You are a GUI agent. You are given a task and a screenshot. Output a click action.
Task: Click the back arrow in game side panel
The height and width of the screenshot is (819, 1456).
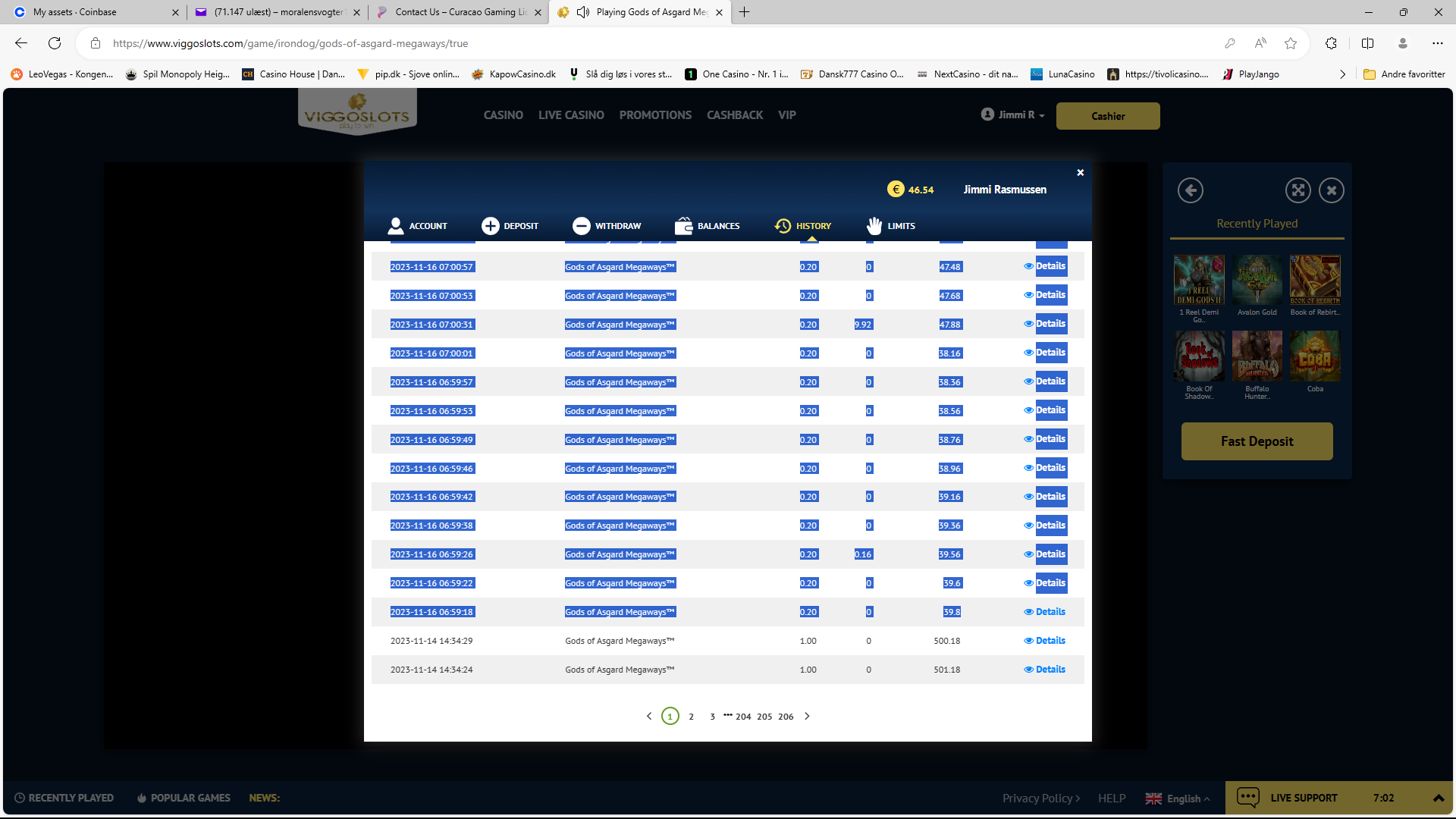[1191, 190]
